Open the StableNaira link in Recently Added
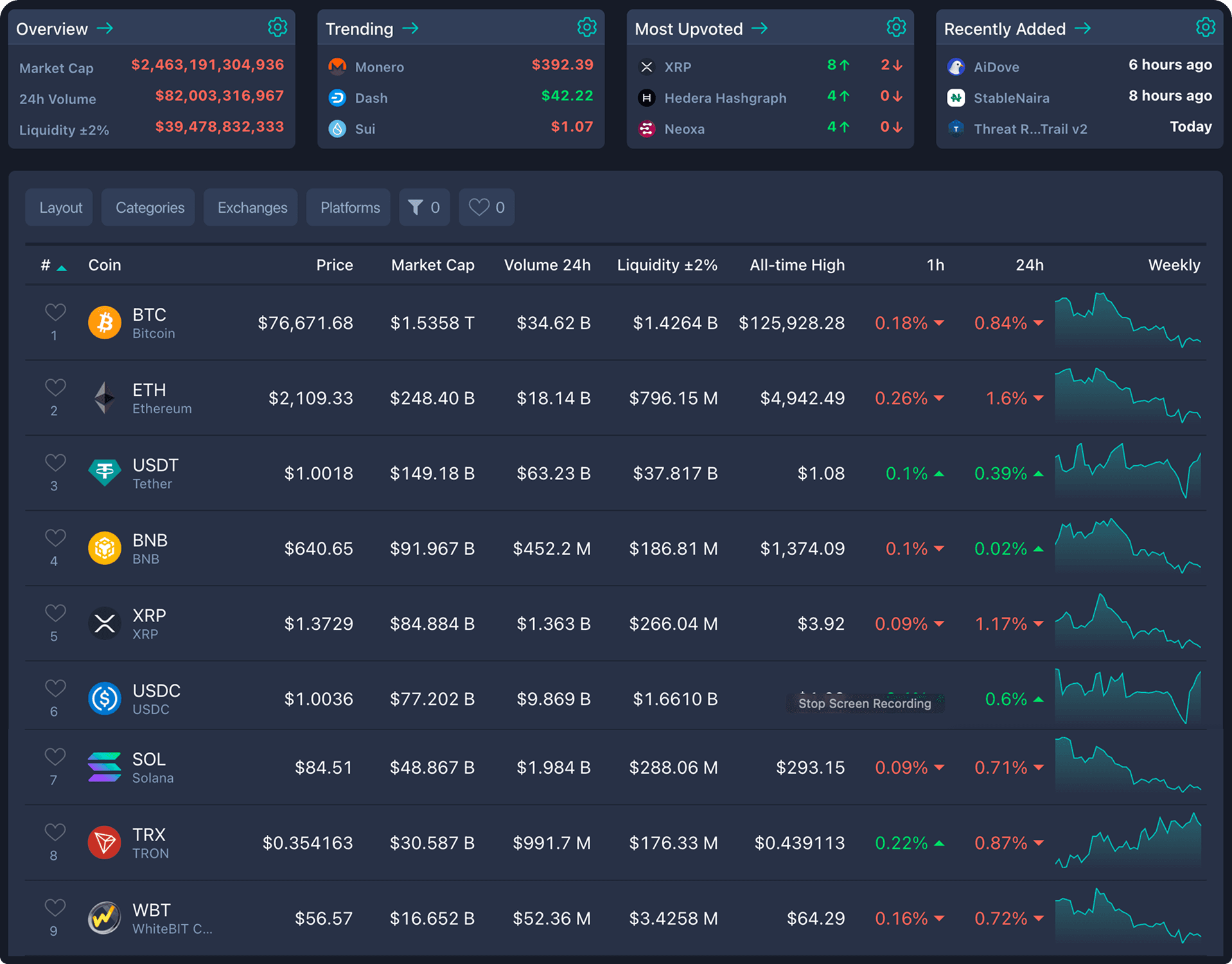Image resolution: width=1232 pixels, height=964 pixels. coord(1011,98)
